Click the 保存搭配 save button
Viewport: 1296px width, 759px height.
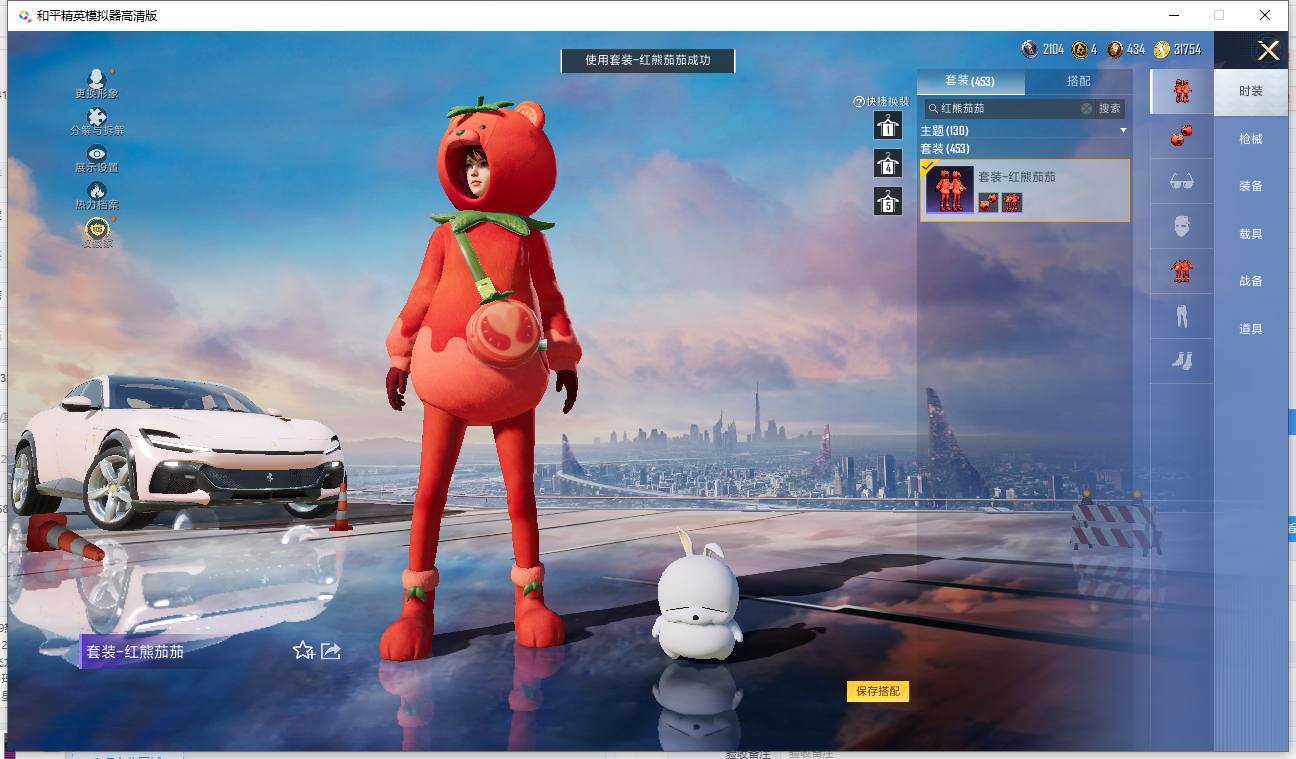point(878,691)
